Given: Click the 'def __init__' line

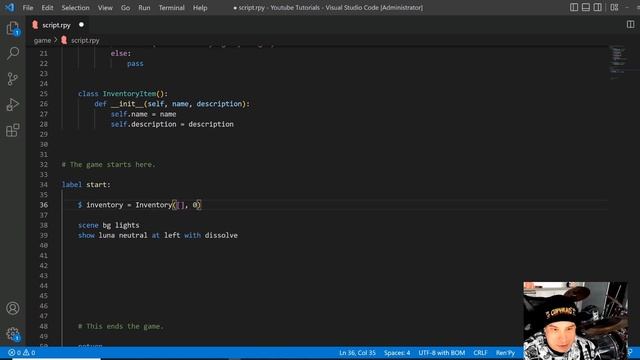Looking at the screenshot, I should (172, 104).
